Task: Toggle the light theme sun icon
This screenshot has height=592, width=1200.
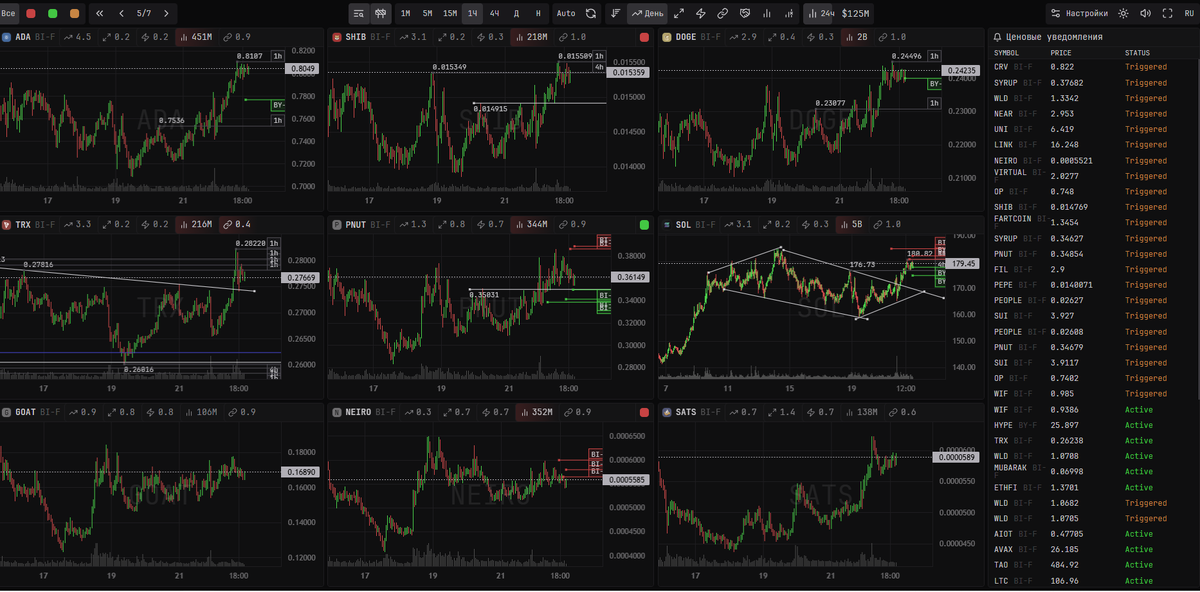Action: click(1123, 14)
